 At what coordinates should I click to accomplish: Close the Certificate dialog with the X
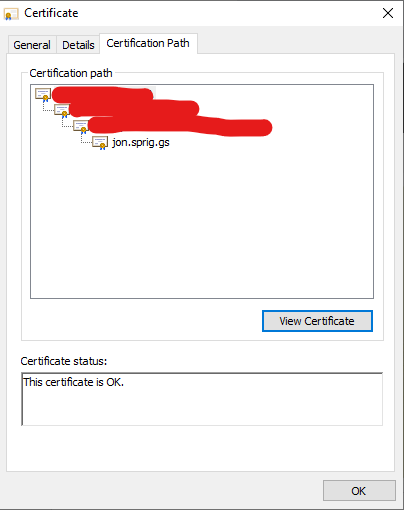388,13
